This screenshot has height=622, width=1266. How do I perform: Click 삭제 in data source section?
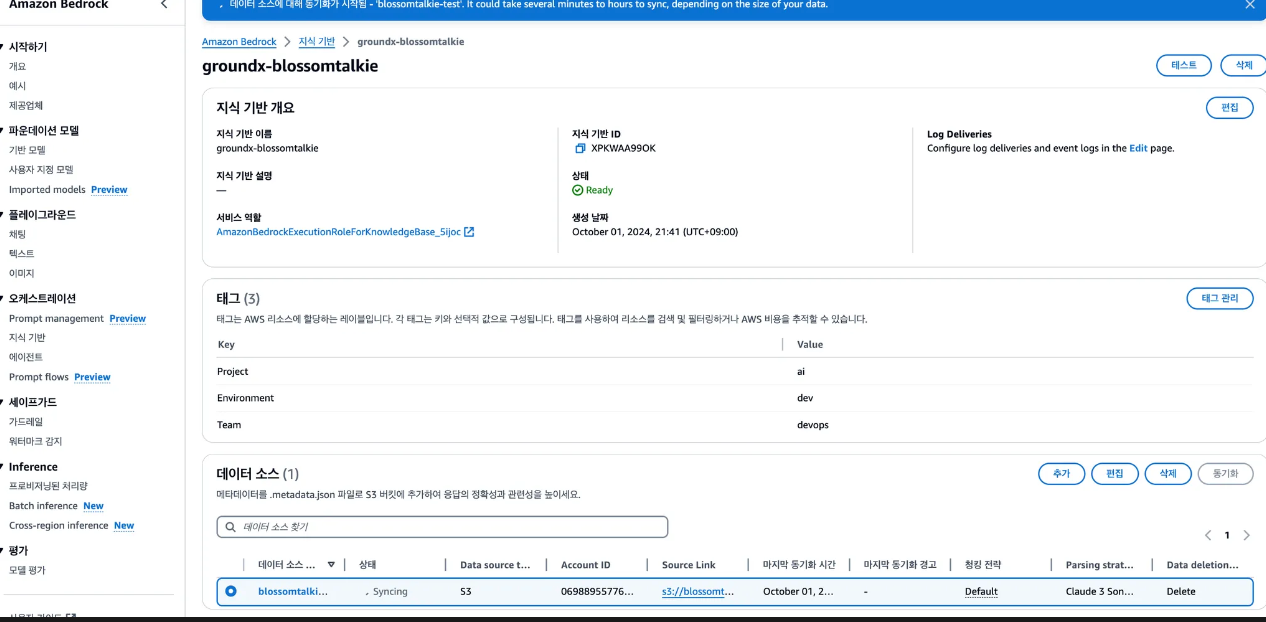click(x=1168, y=474)
